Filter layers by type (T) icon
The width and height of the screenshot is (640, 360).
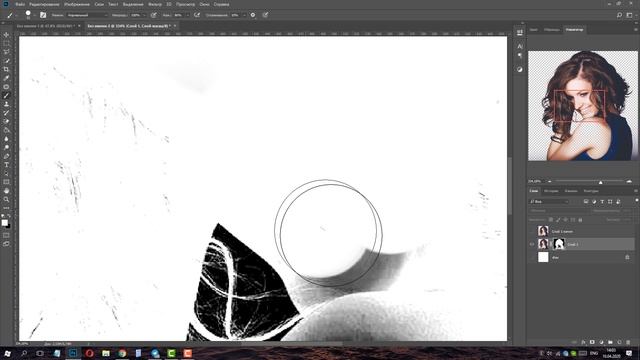[602, 202]
